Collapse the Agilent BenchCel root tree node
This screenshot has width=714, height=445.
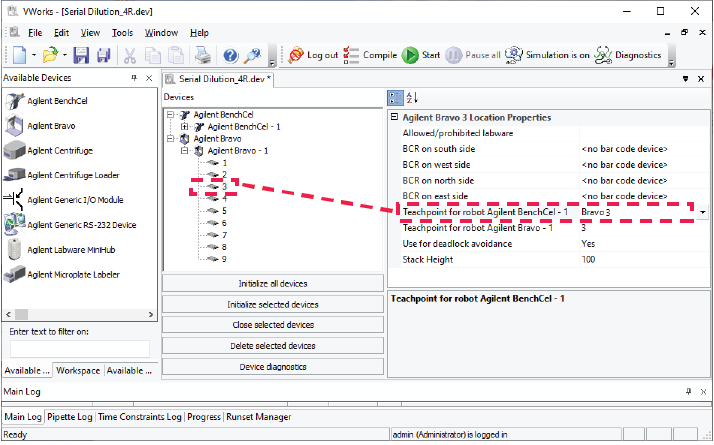coord(170,115)
